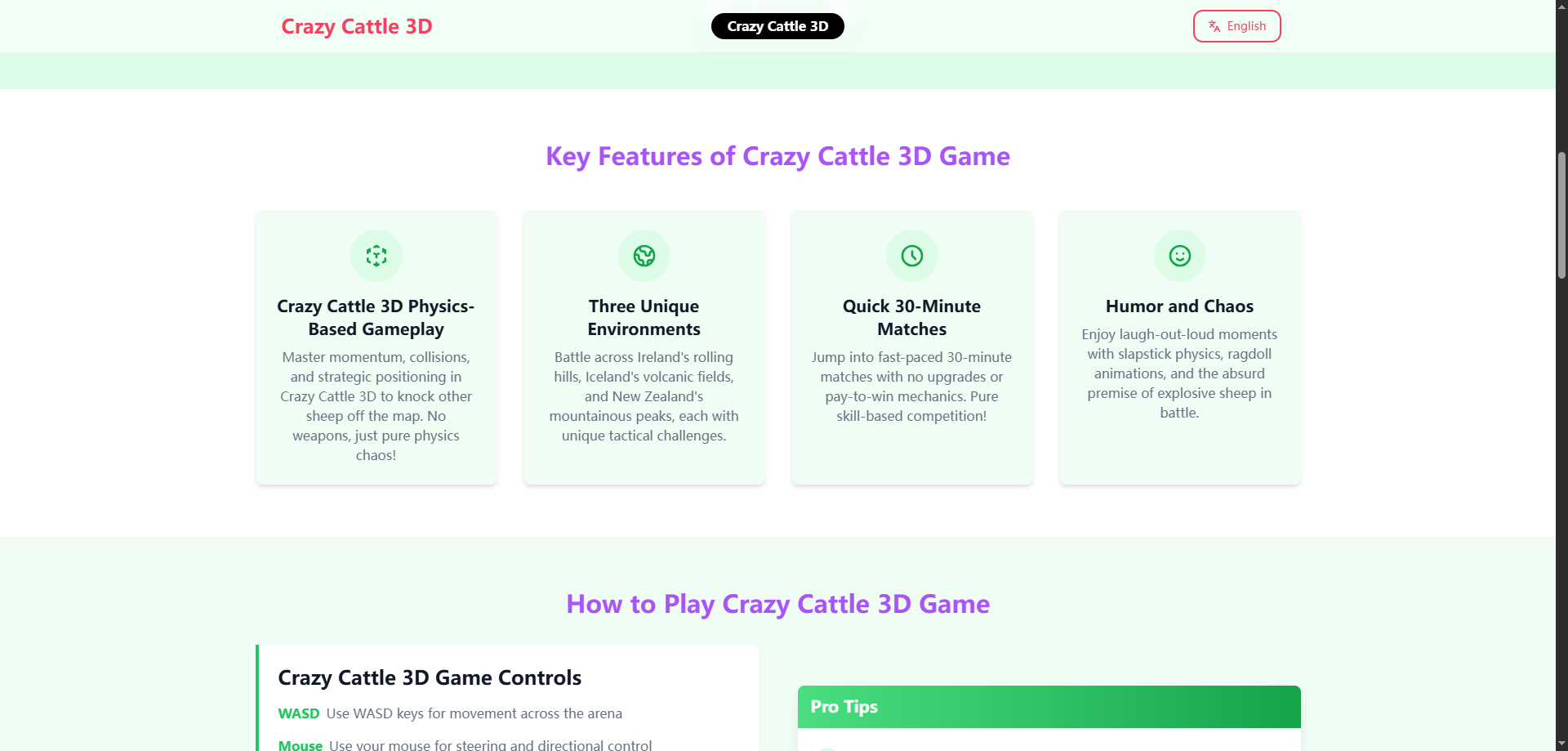
Task: Click the Quick 30-Minute Matches title
Action: tap(911, 317)
